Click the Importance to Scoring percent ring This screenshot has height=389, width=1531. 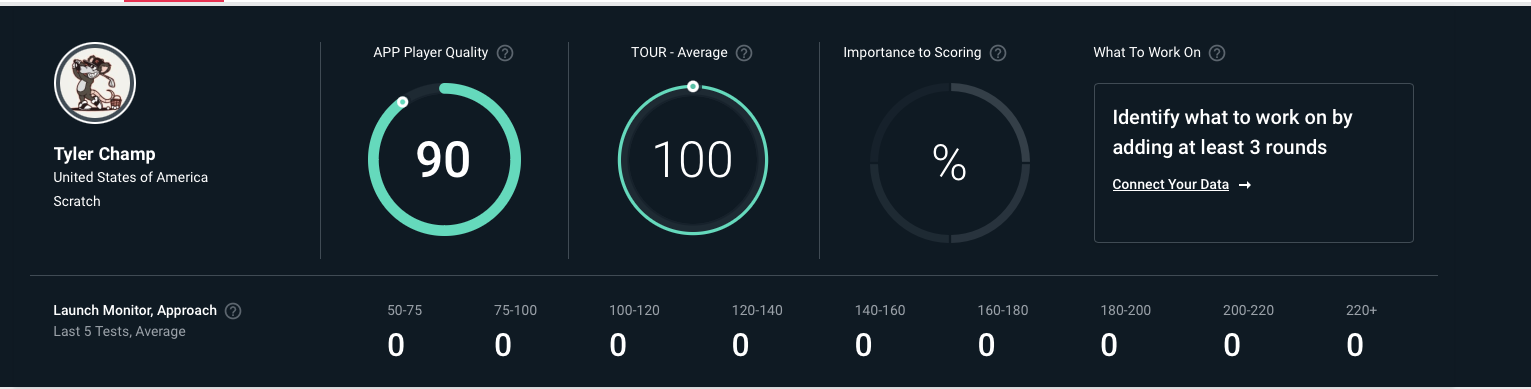[x=949, y=162]
